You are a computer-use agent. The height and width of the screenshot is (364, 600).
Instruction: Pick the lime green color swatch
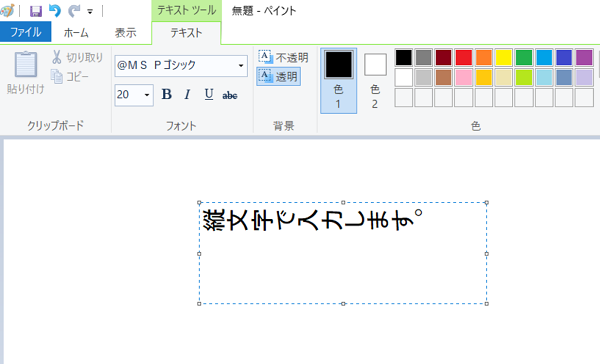524,78
